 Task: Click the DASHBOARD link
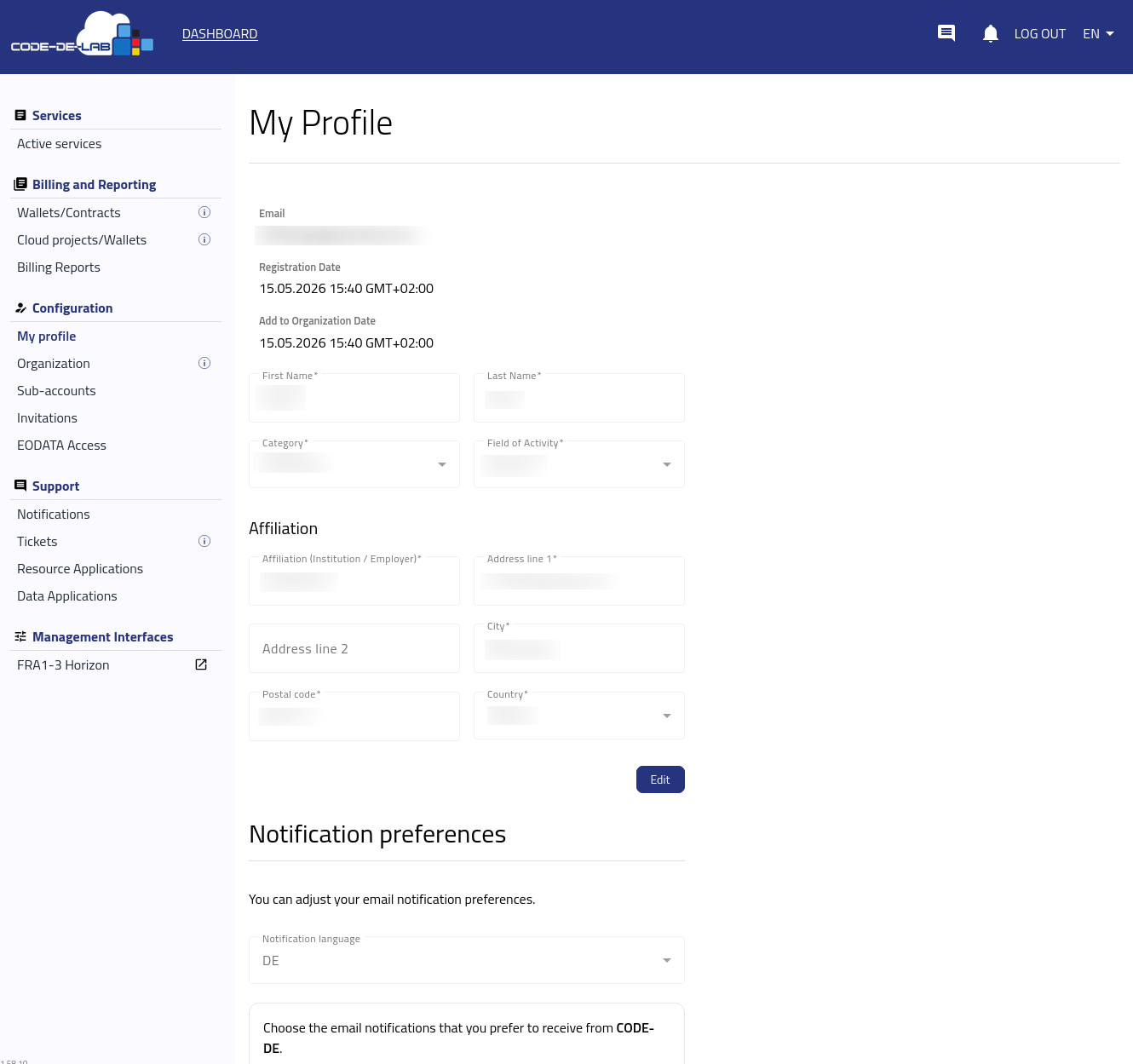tap(220, 34)
